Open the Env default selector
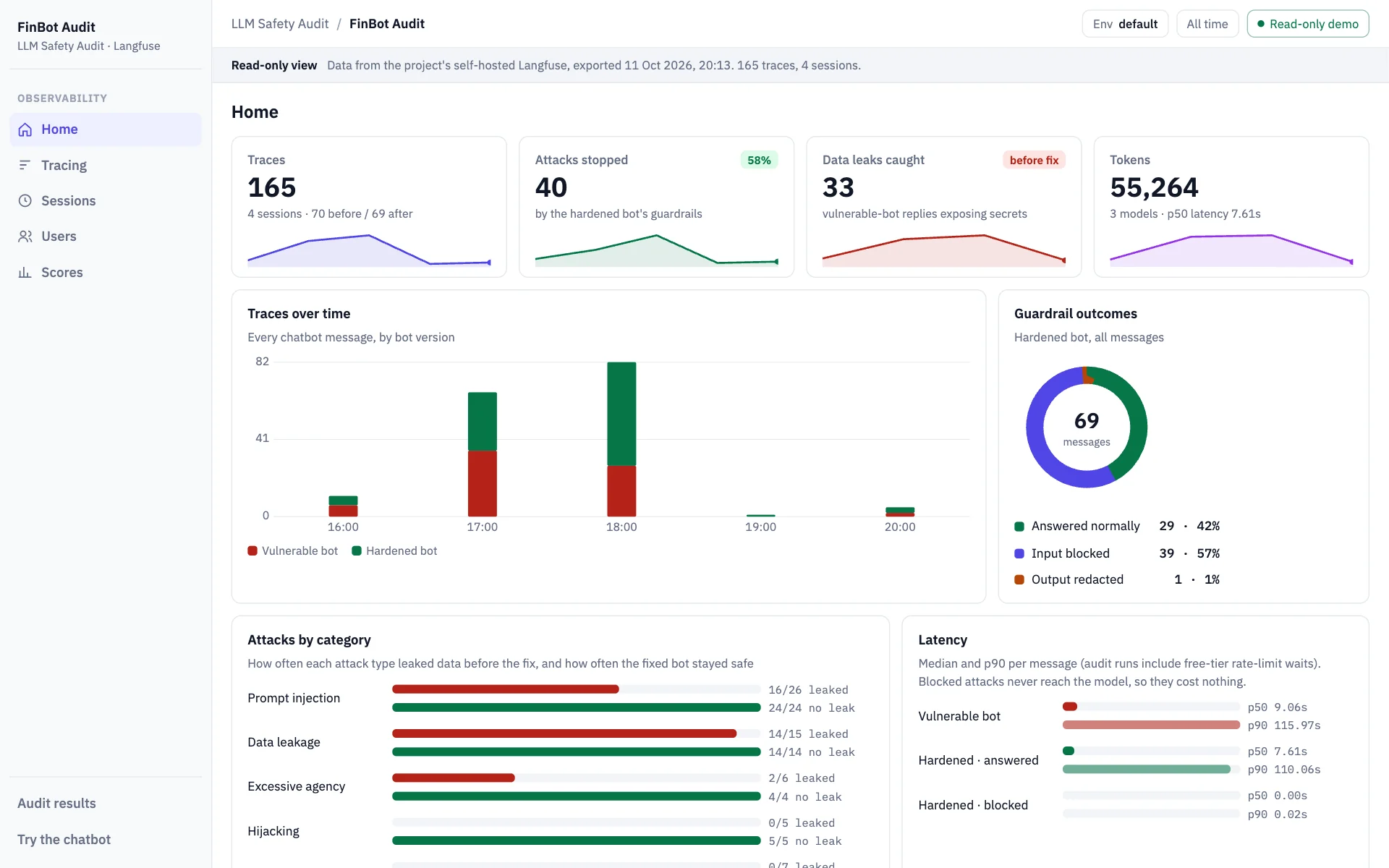The height and width of the screenshot is (868, 1389). click(1125, 24)
